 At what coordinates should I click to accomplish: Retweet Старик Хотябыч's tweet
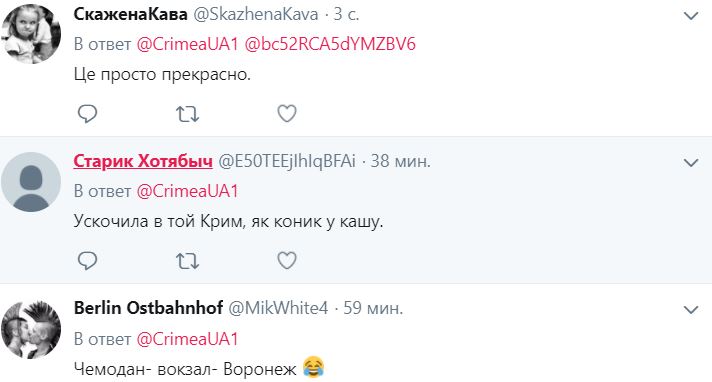tap(187, 261)
